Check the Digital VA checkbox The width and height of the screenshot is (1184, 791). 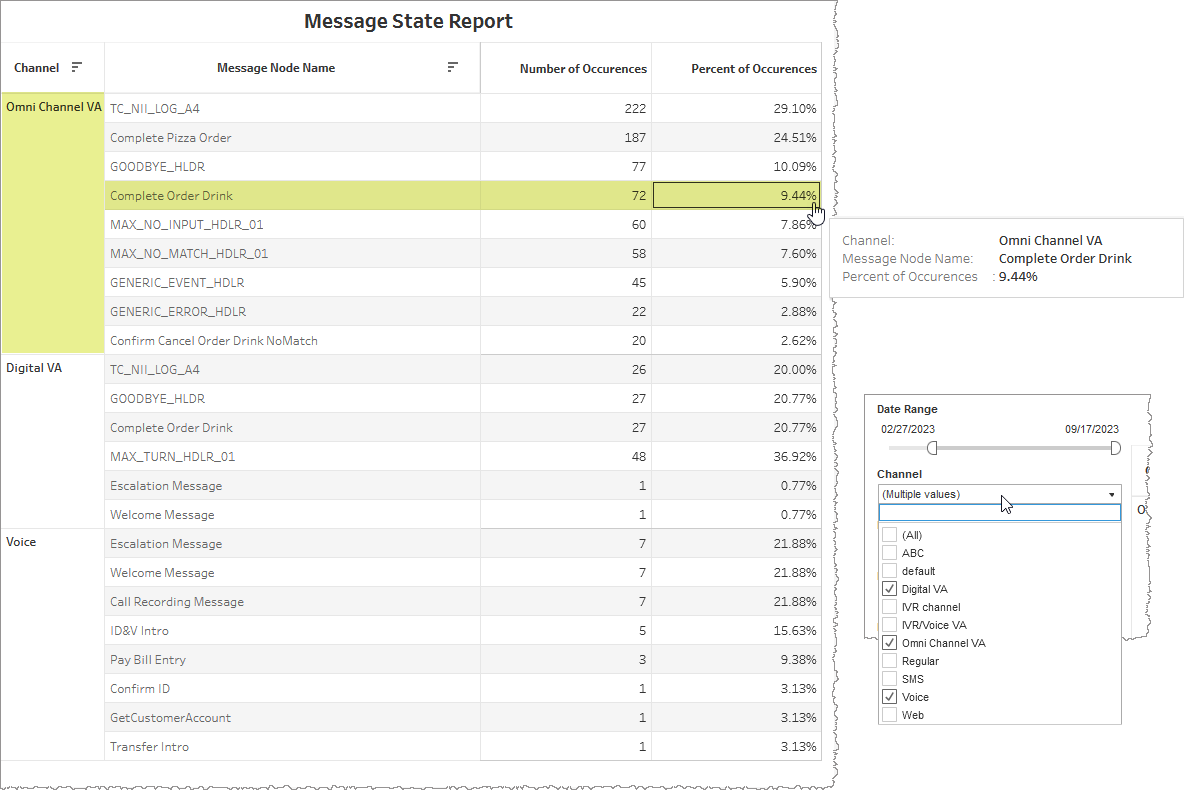click(x=890, y=589)
